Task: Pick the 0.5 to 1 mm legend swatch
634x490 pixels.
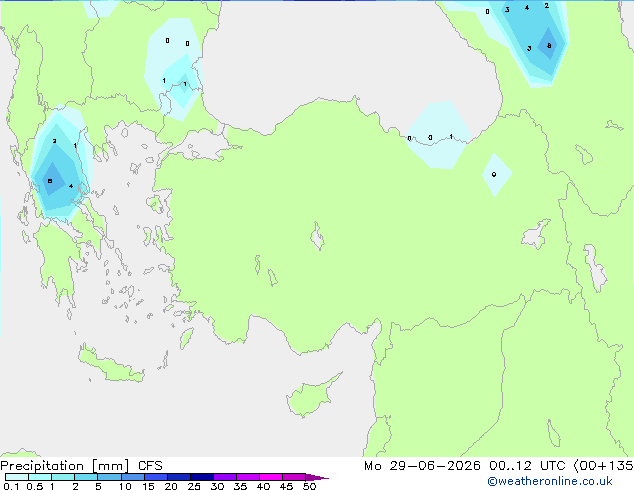Action: coord(40,477)
